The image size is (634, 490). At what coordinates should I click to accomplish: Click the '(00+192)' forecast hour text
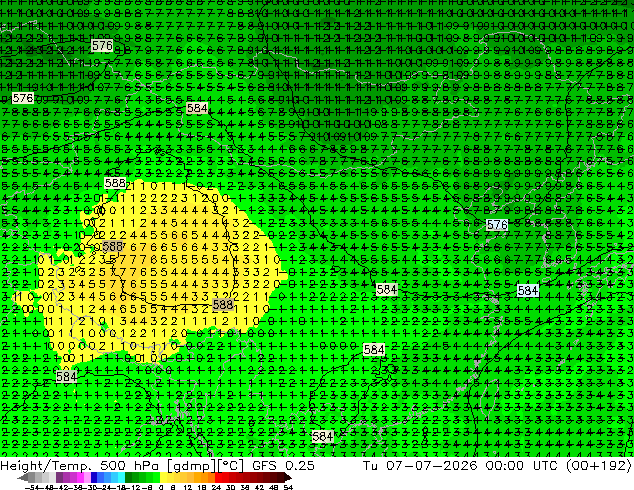point(599,465)
